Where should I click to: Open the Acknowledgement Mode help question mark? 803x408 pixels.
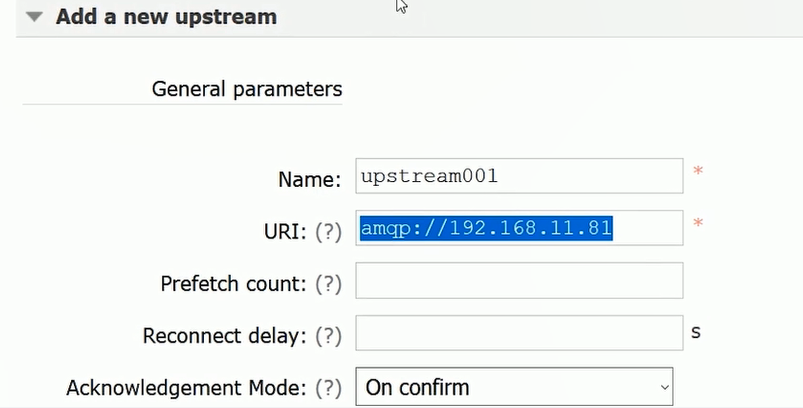[328, 388]
